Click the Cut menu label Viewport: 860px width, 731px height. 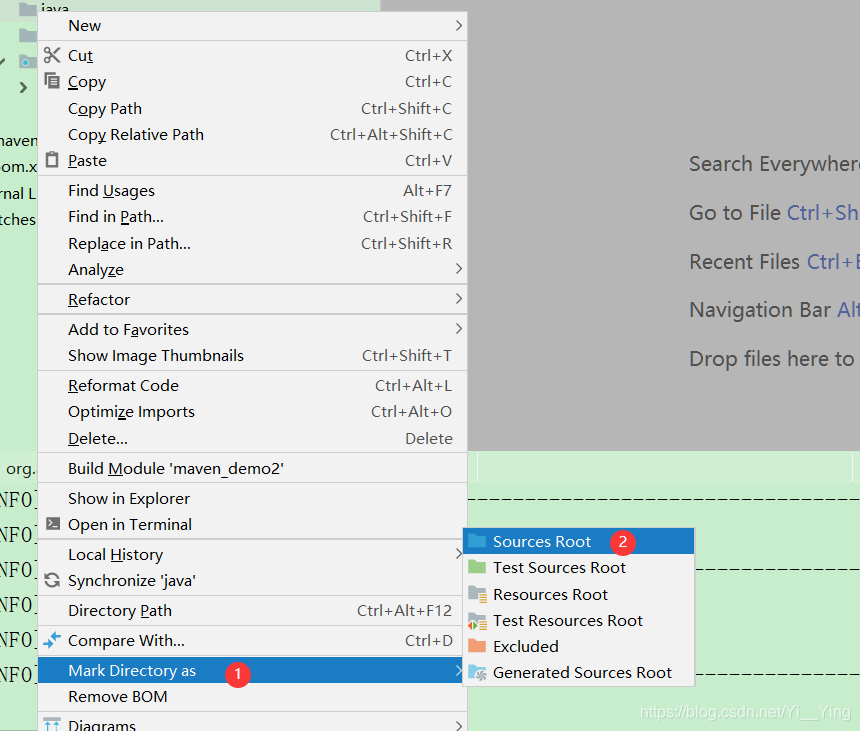pos(81,55)
